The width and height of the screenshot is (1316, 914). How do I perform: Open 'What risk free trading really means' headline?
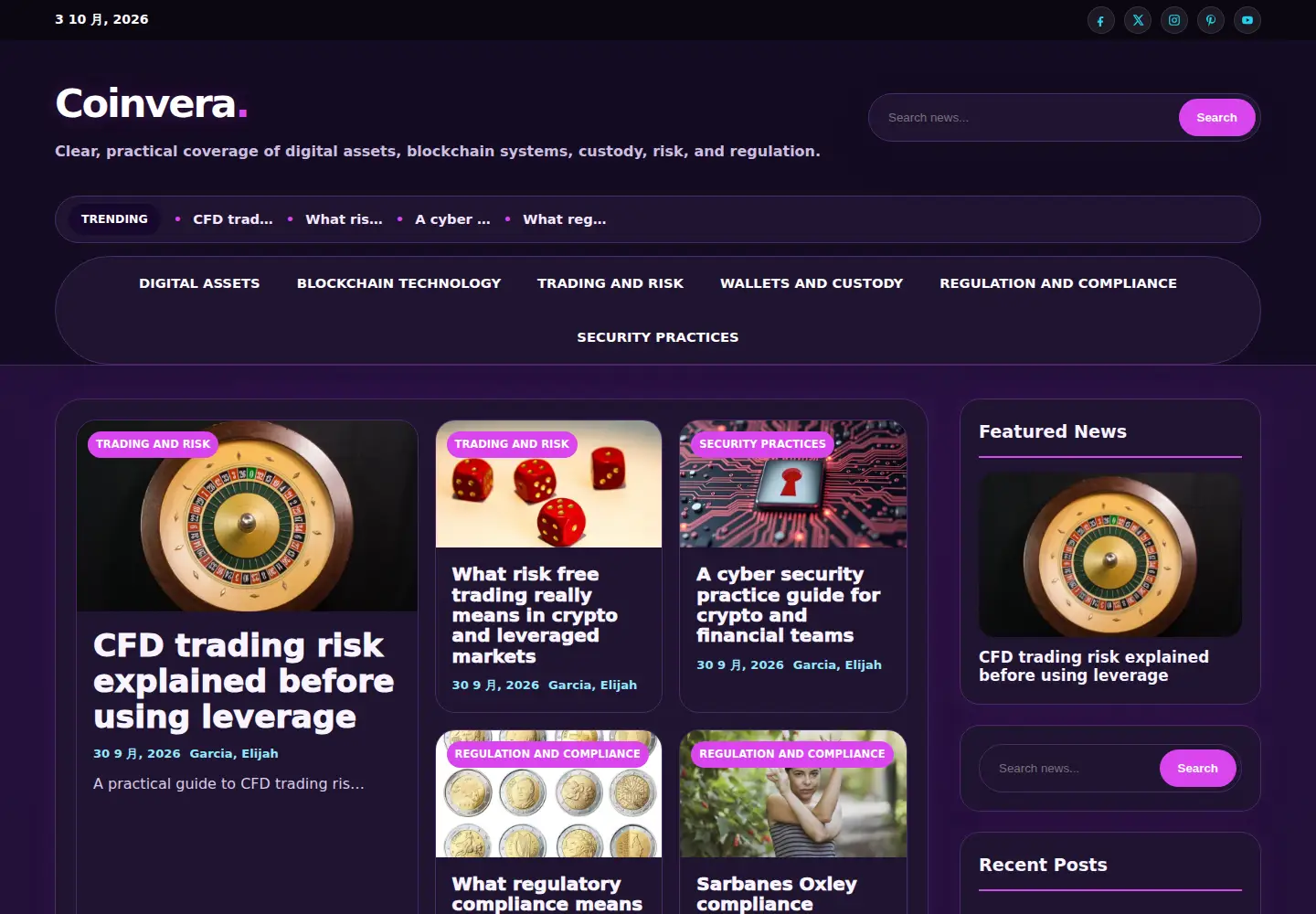click(535, 615)
